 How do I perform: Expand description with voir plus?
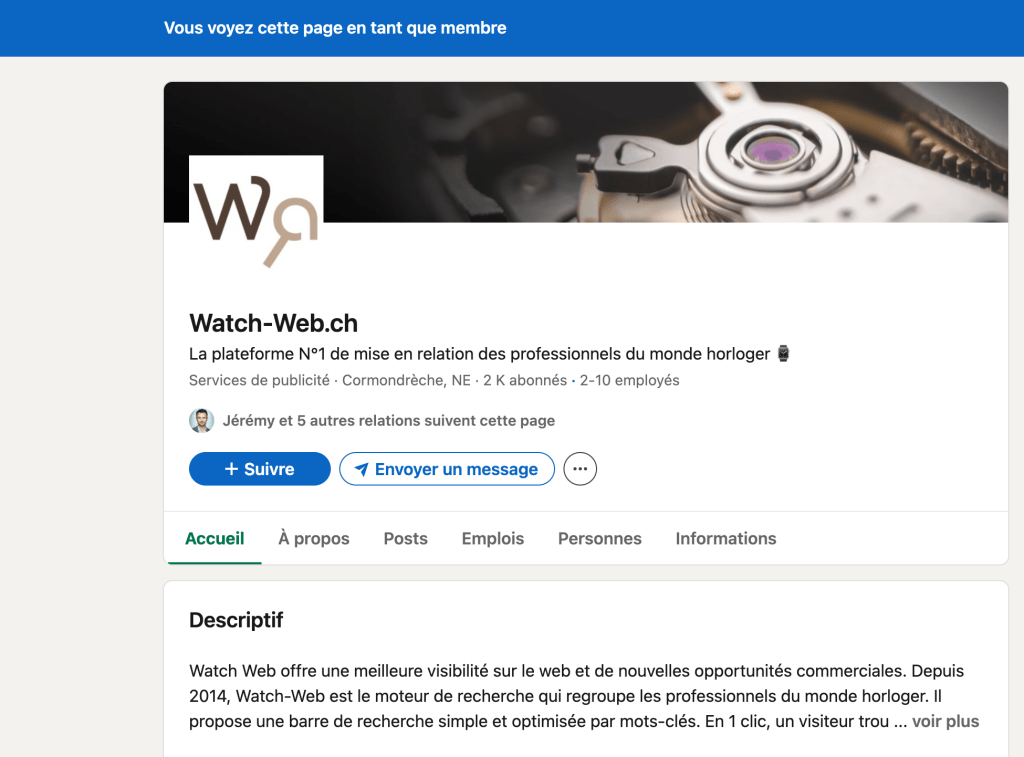(945, 721)
